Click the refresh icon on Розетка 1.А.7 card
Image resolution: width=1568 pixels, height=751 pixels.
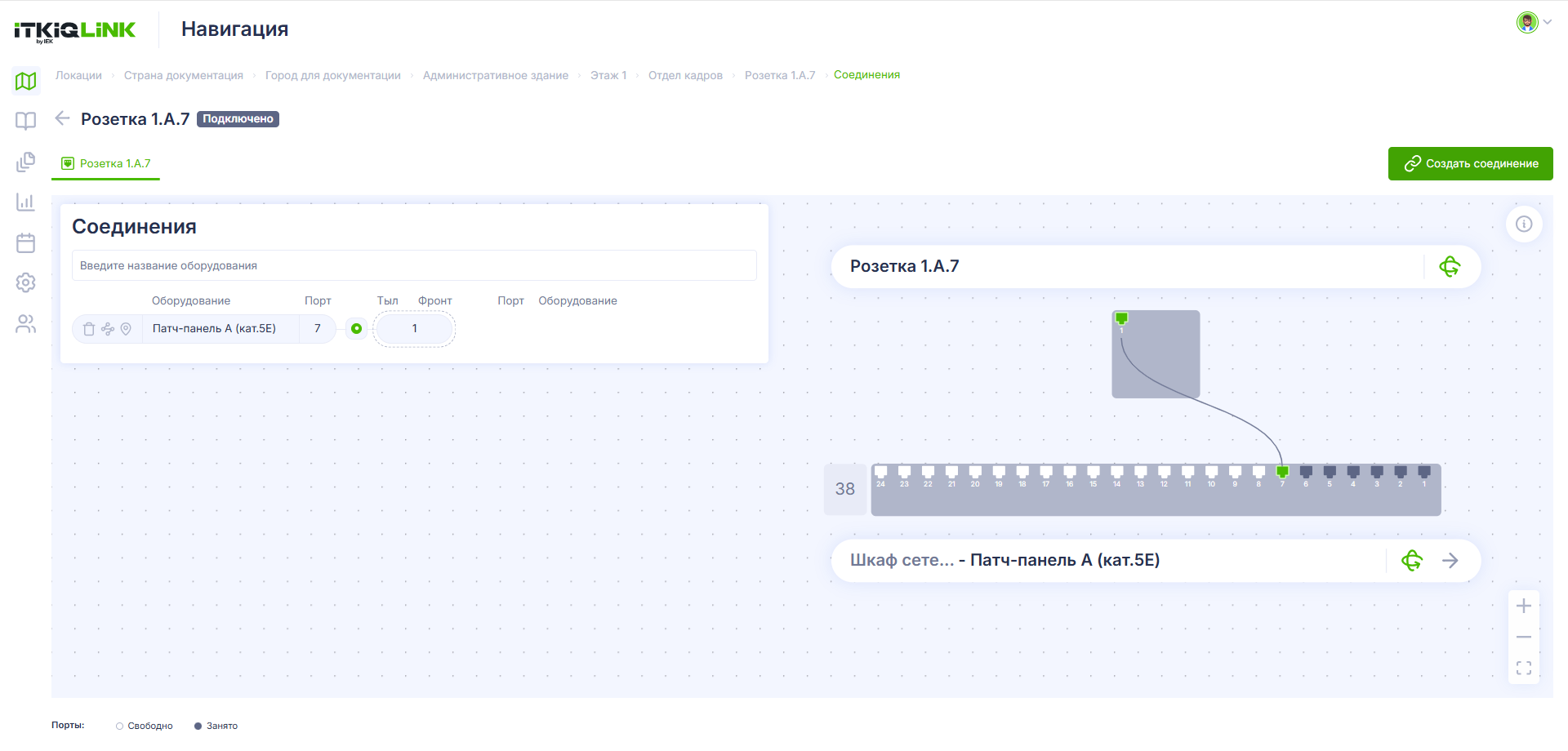click(x=1450, y=266)
